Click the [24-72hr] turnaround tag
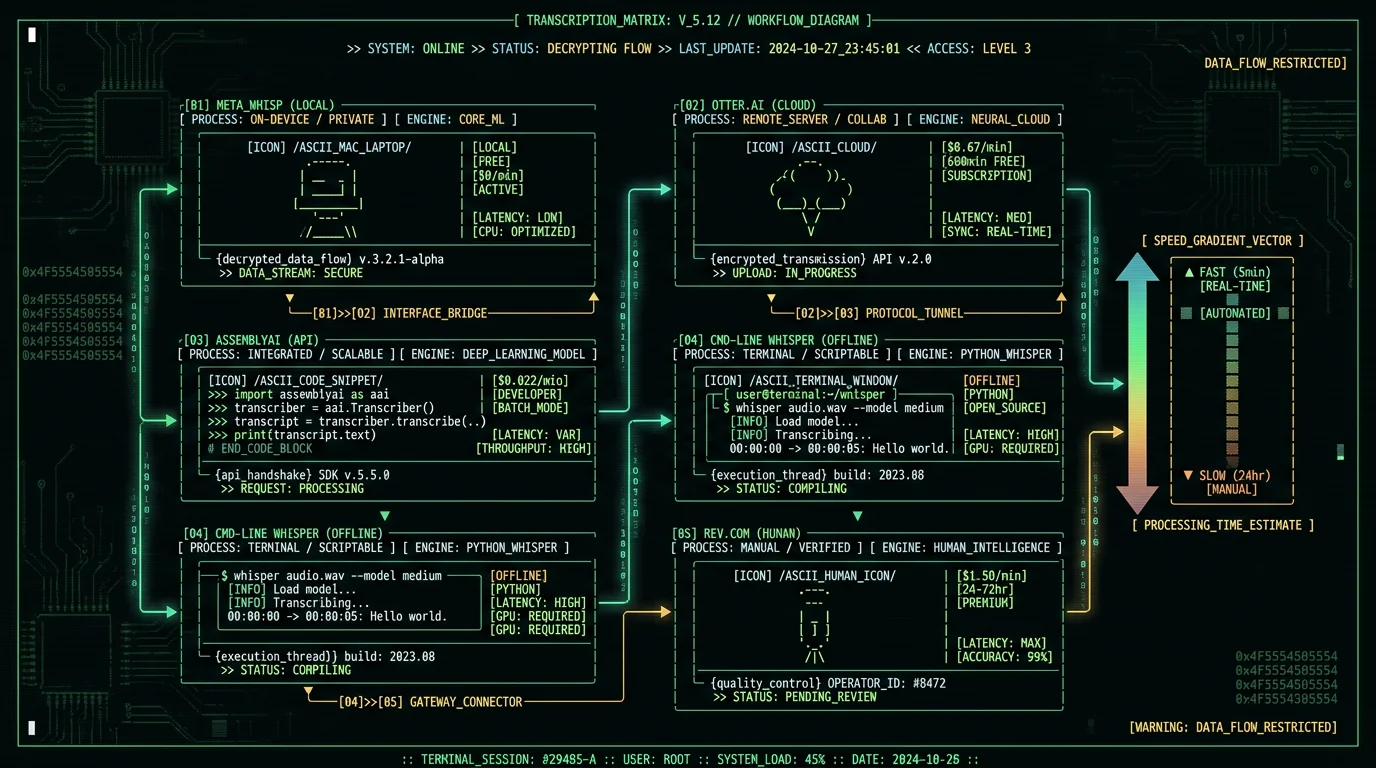Screen dimensions: 1376x768 pos(985,589)
